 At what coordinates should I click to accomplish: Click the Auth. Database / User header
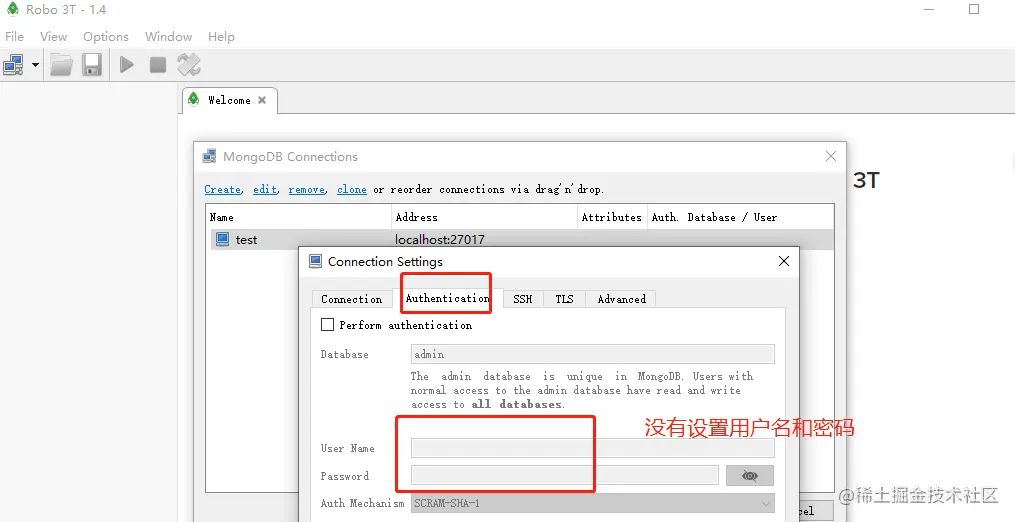pos(741,217)
